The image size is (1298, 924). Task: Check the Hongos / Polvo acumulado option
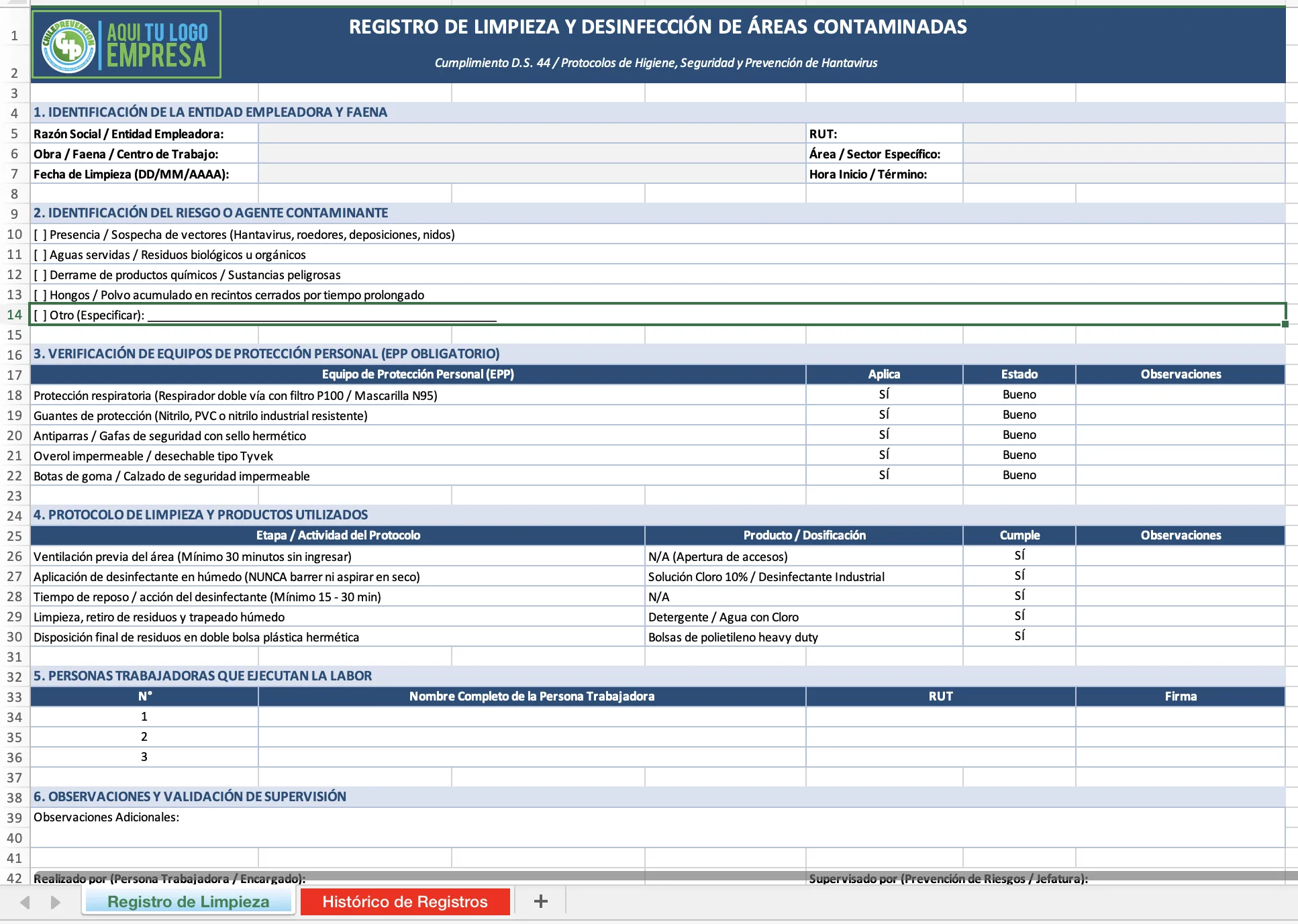click(x=40, y=295)
